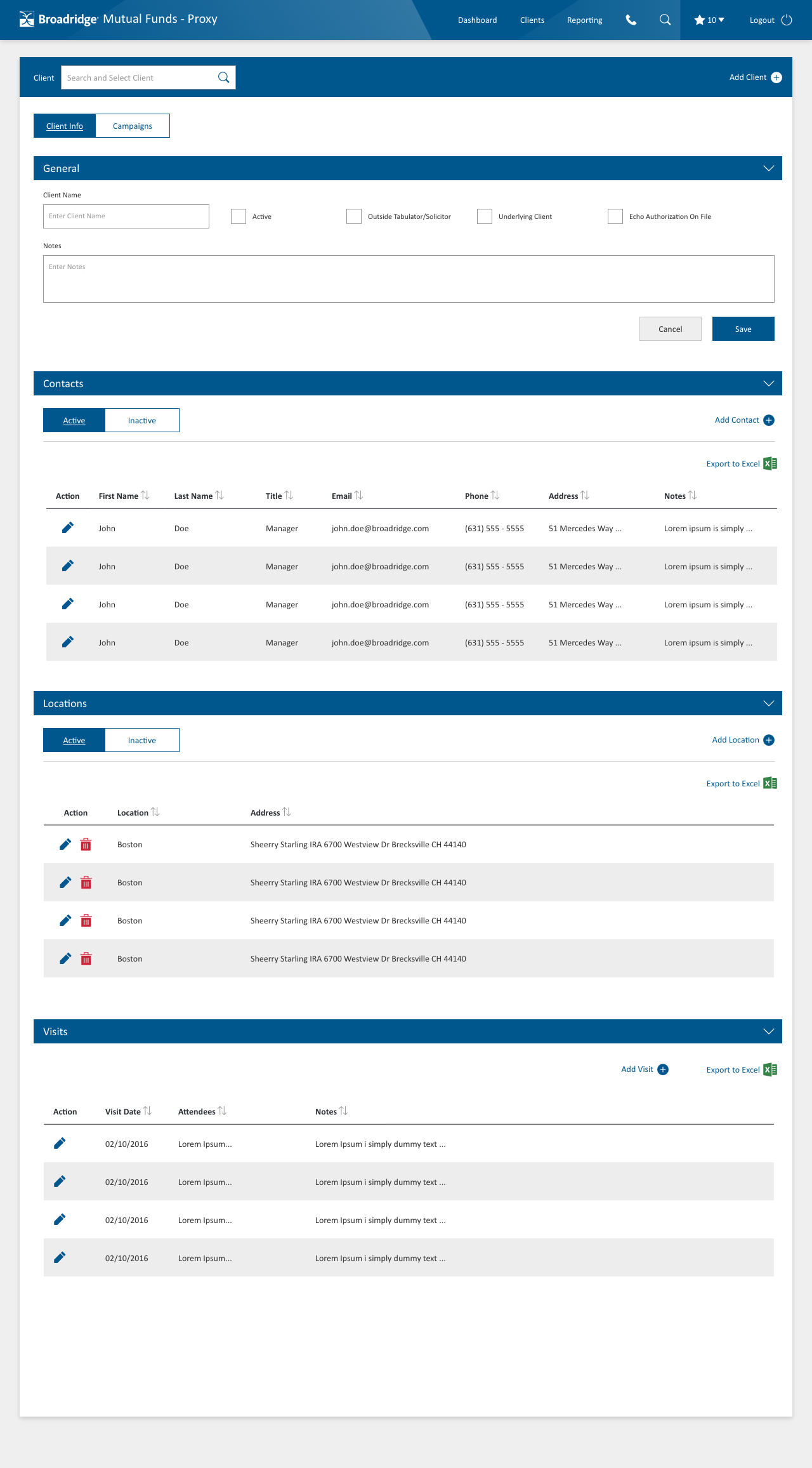The image size is (812, 1468).
Task: Click the magnifier in the client search box
Action: click(x=223, y=77)
